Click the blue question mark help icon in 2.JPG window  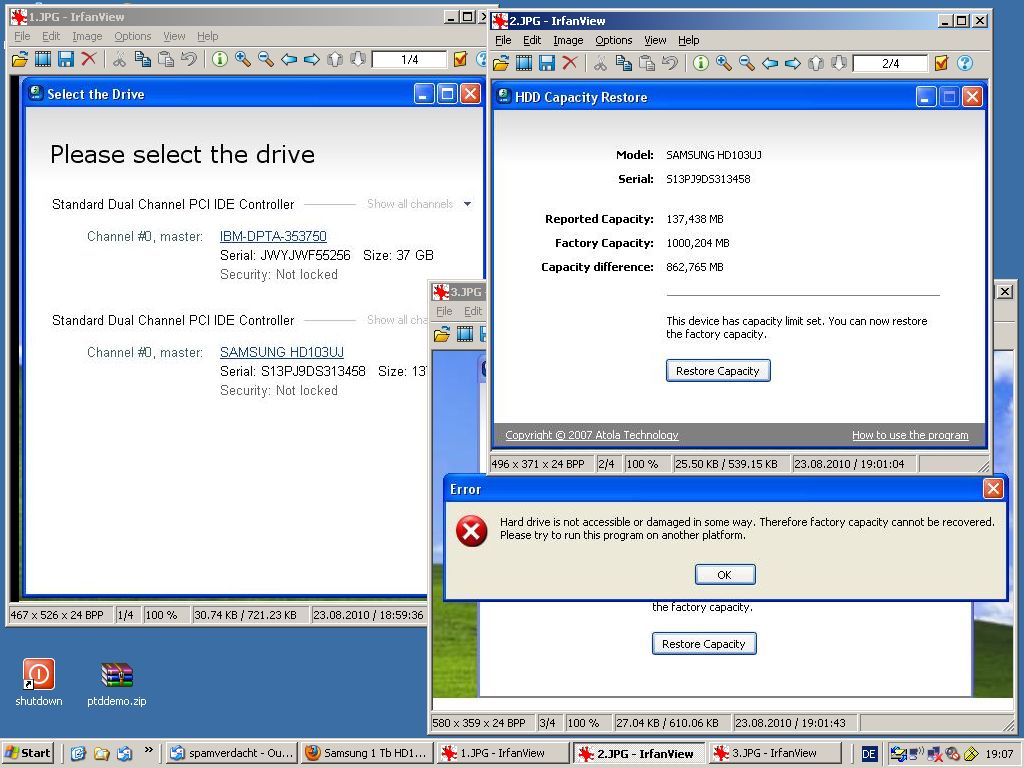coord(965,63)
